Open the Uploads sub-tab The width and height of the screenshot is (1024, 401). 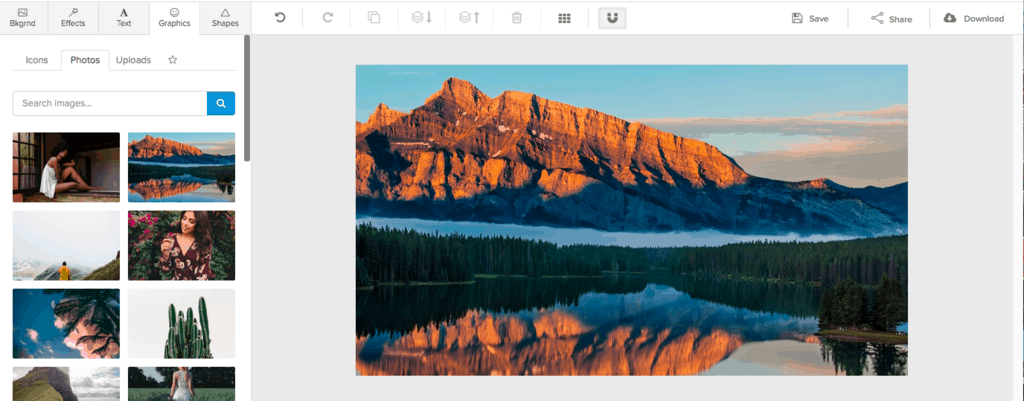point(133,60)
